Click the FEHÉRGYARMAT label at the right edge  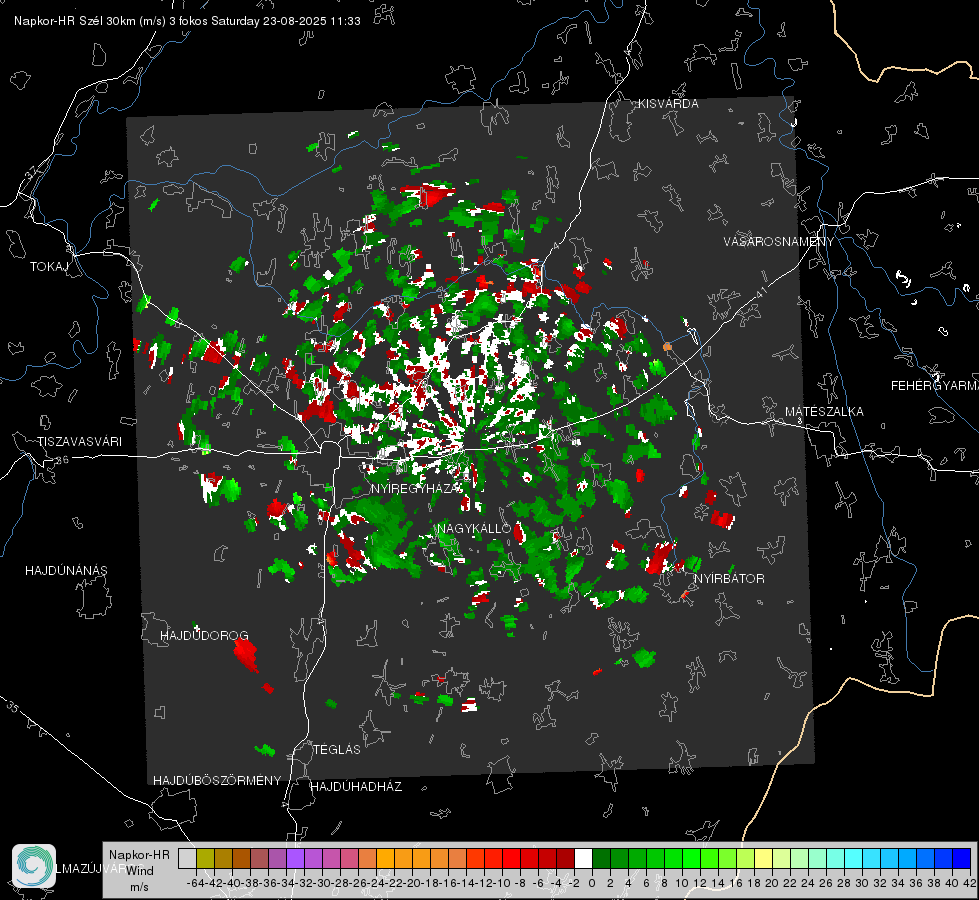(935, 386)
